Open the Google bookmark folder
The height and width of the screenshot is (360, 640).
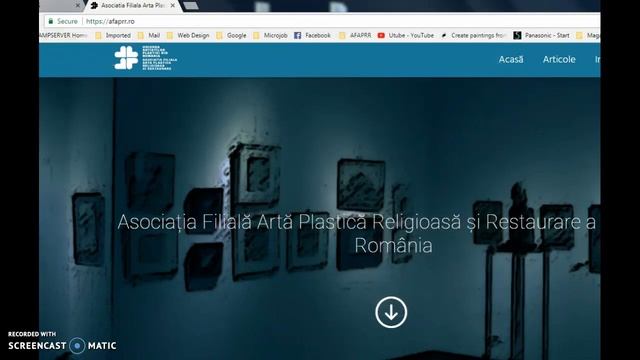(231, 36)
